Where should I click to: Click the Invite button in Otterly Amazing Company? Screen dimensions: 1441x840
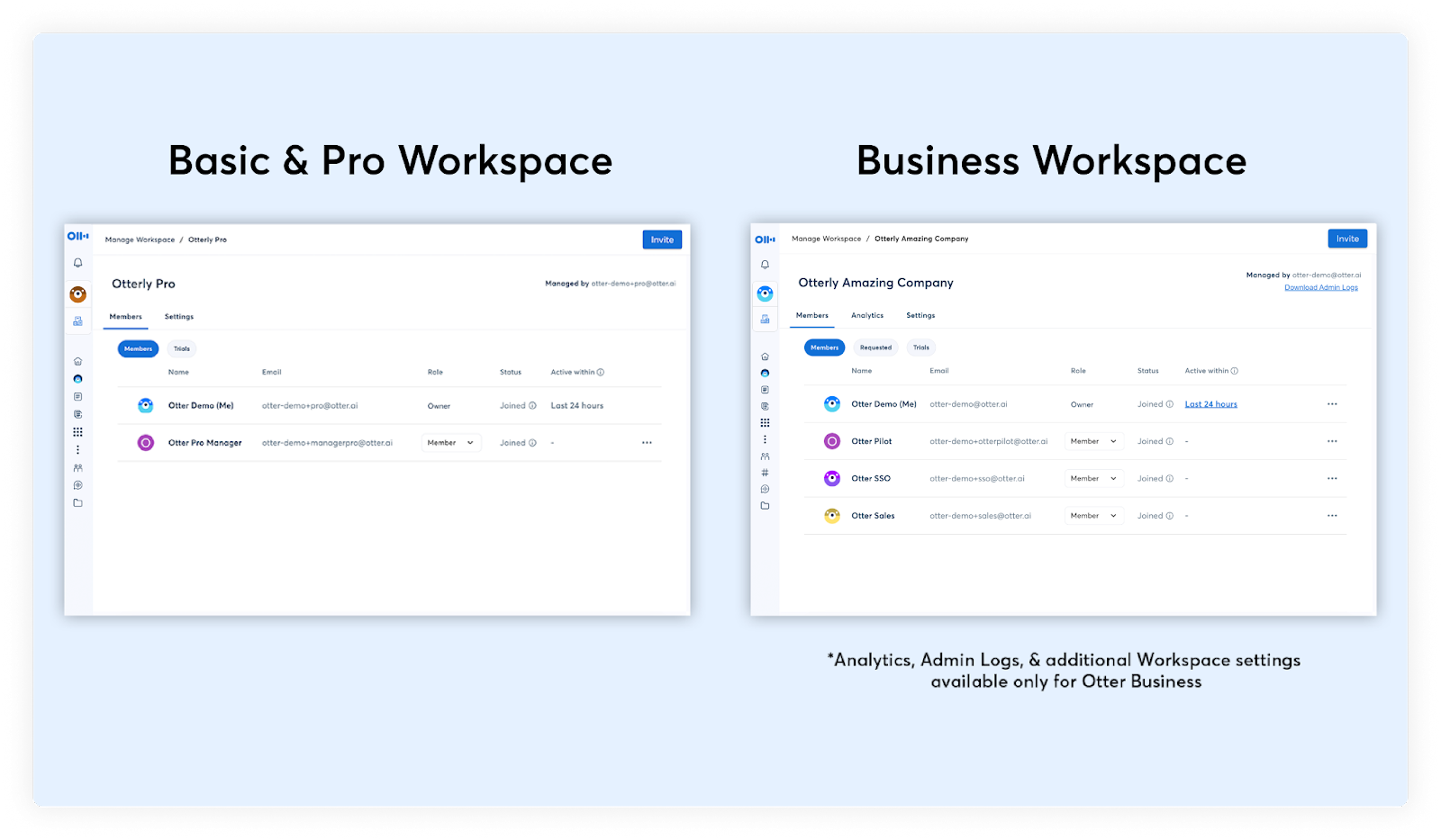click(1347, 239)
